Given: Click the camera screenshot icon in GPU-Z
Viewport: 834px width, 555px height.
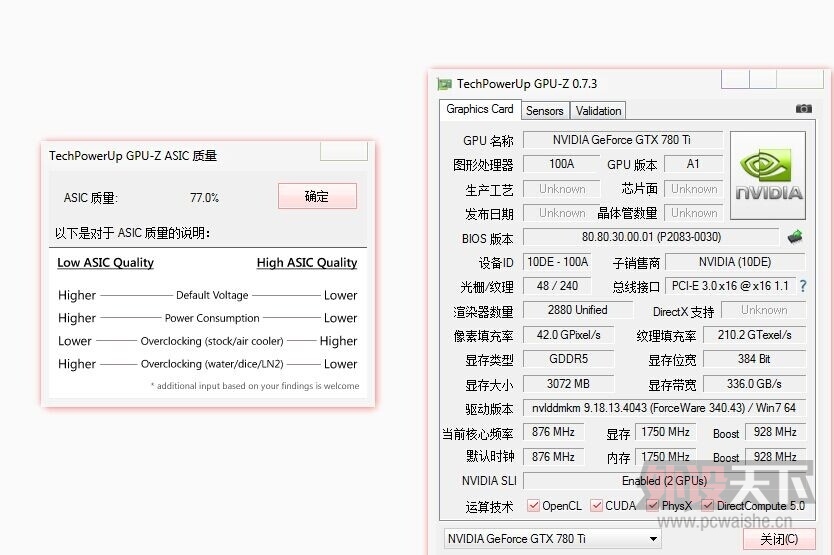Looking at the screenshot, I should [x=803, y=109].
